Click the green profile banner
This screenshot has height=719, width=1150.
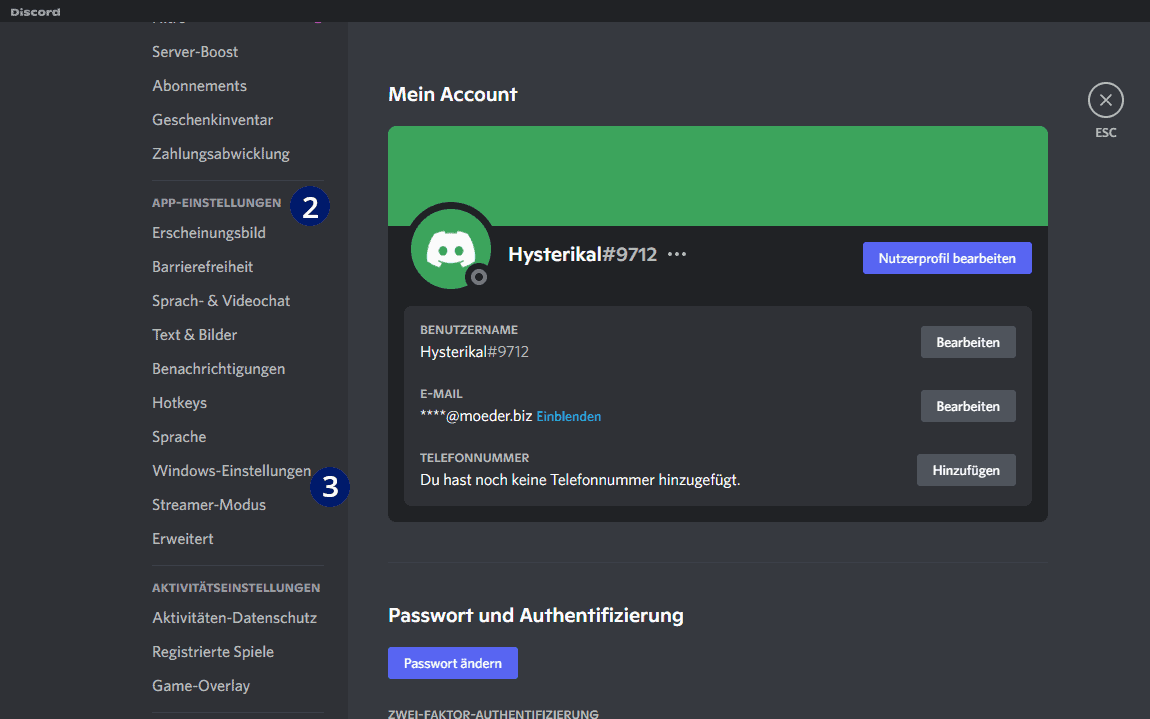[717, 175]
